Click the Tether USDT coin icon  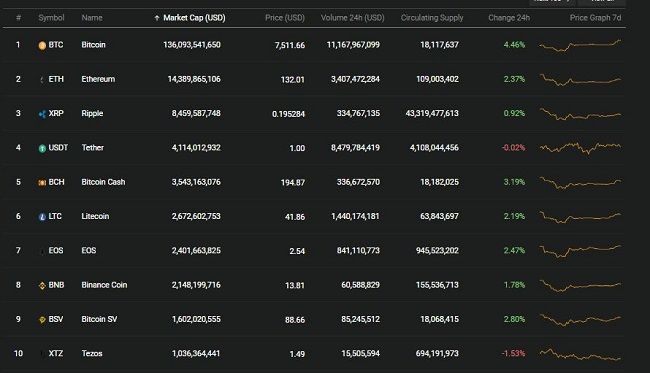point(42,148)
